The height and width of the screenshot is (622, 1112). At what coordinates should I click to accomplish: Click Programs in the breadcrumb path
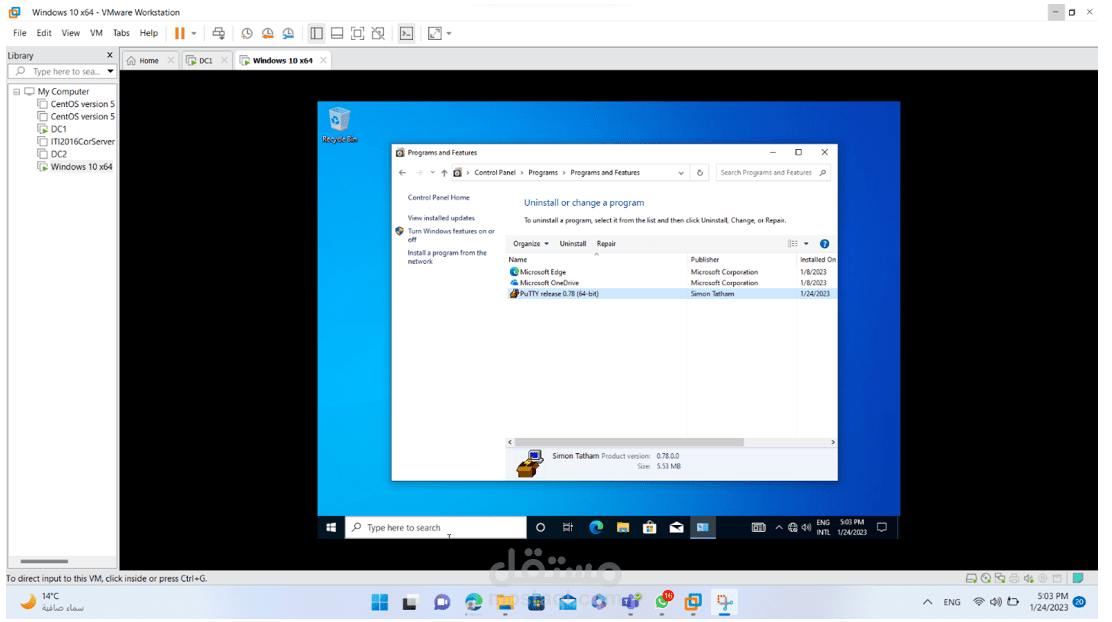[x=543, y=173]
